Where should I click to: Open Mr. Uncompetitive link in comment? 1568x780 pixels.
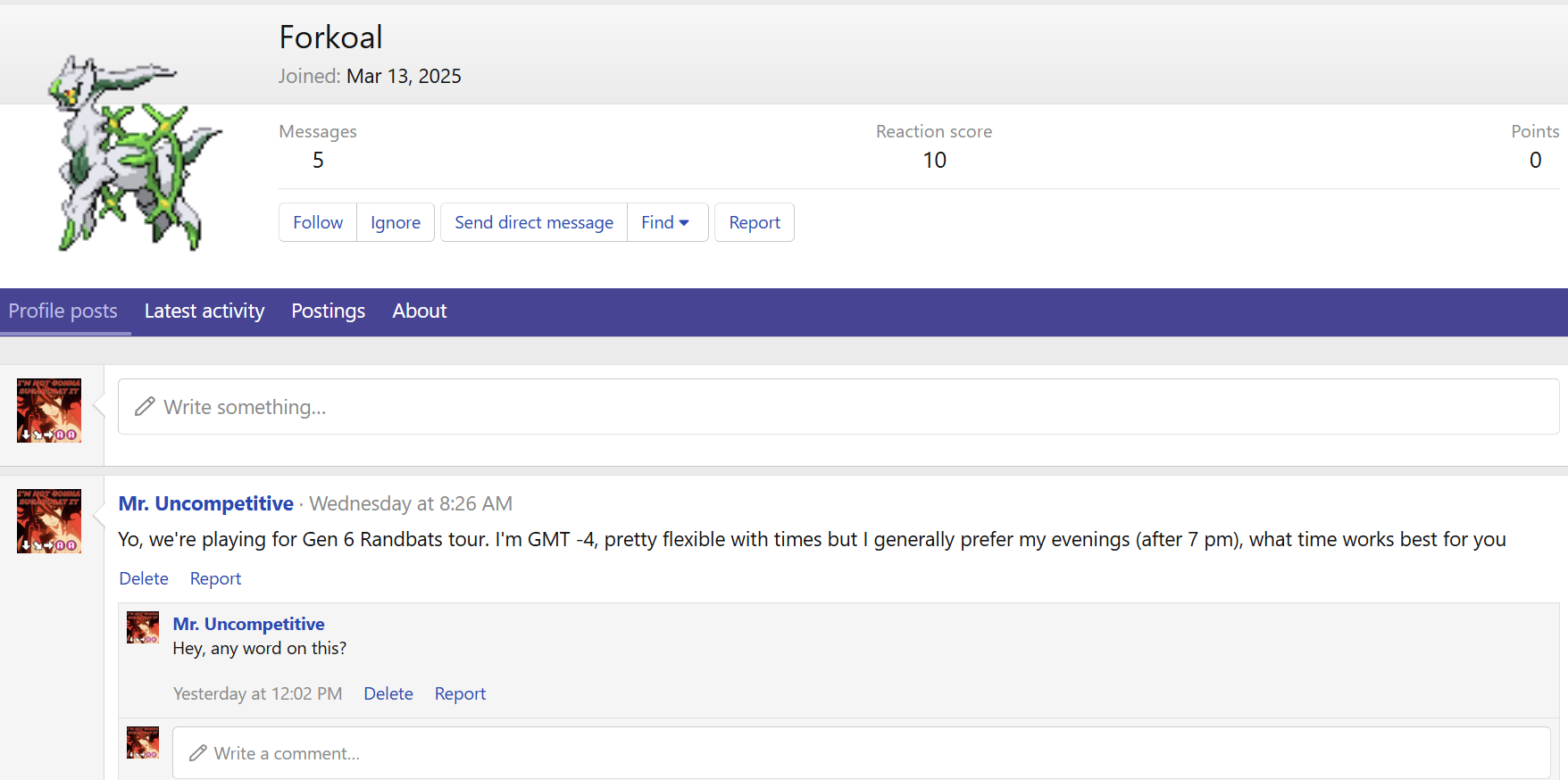tap(248, 624)
